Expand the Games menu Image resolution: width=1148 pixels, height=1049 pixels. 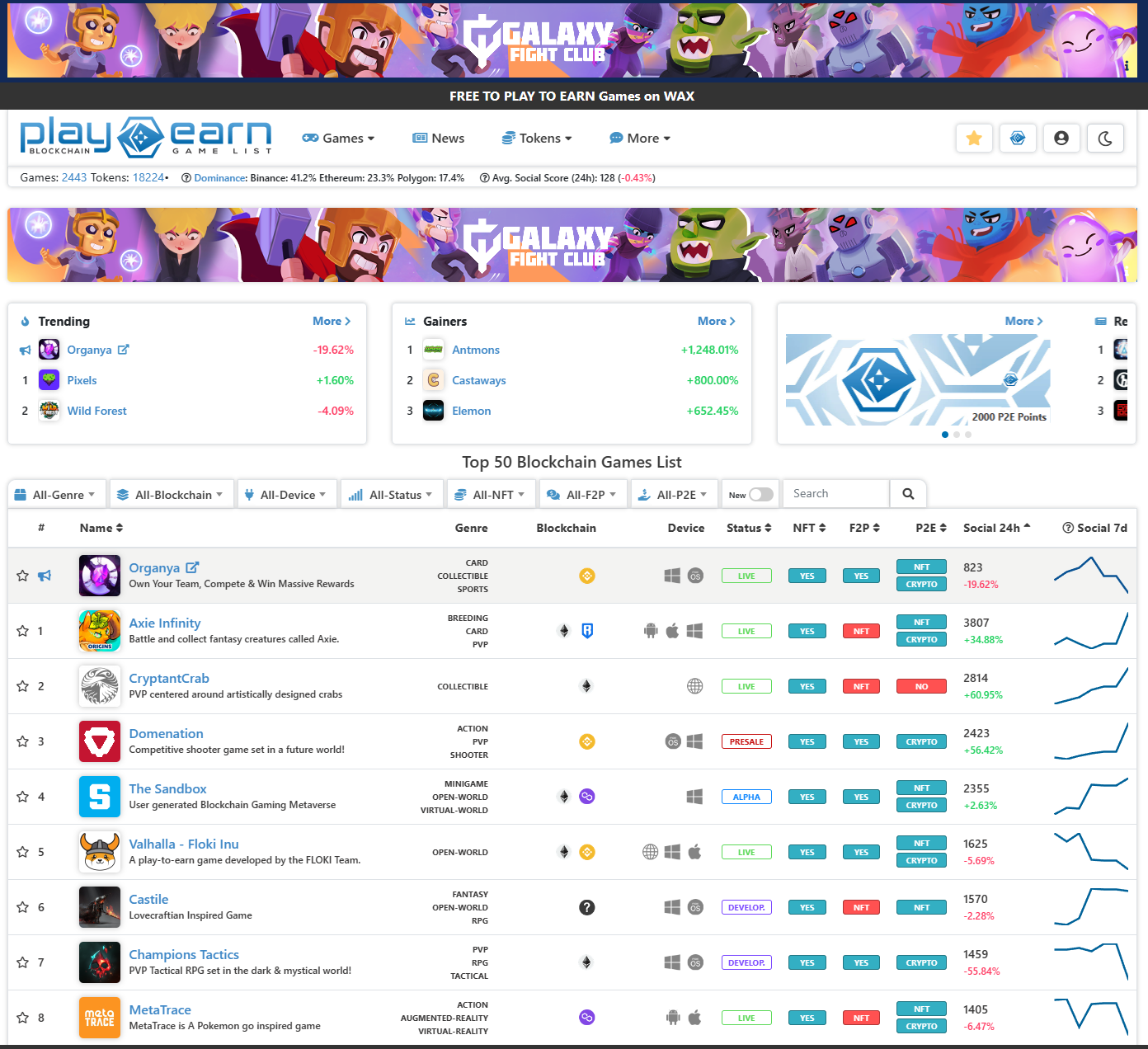338,139
